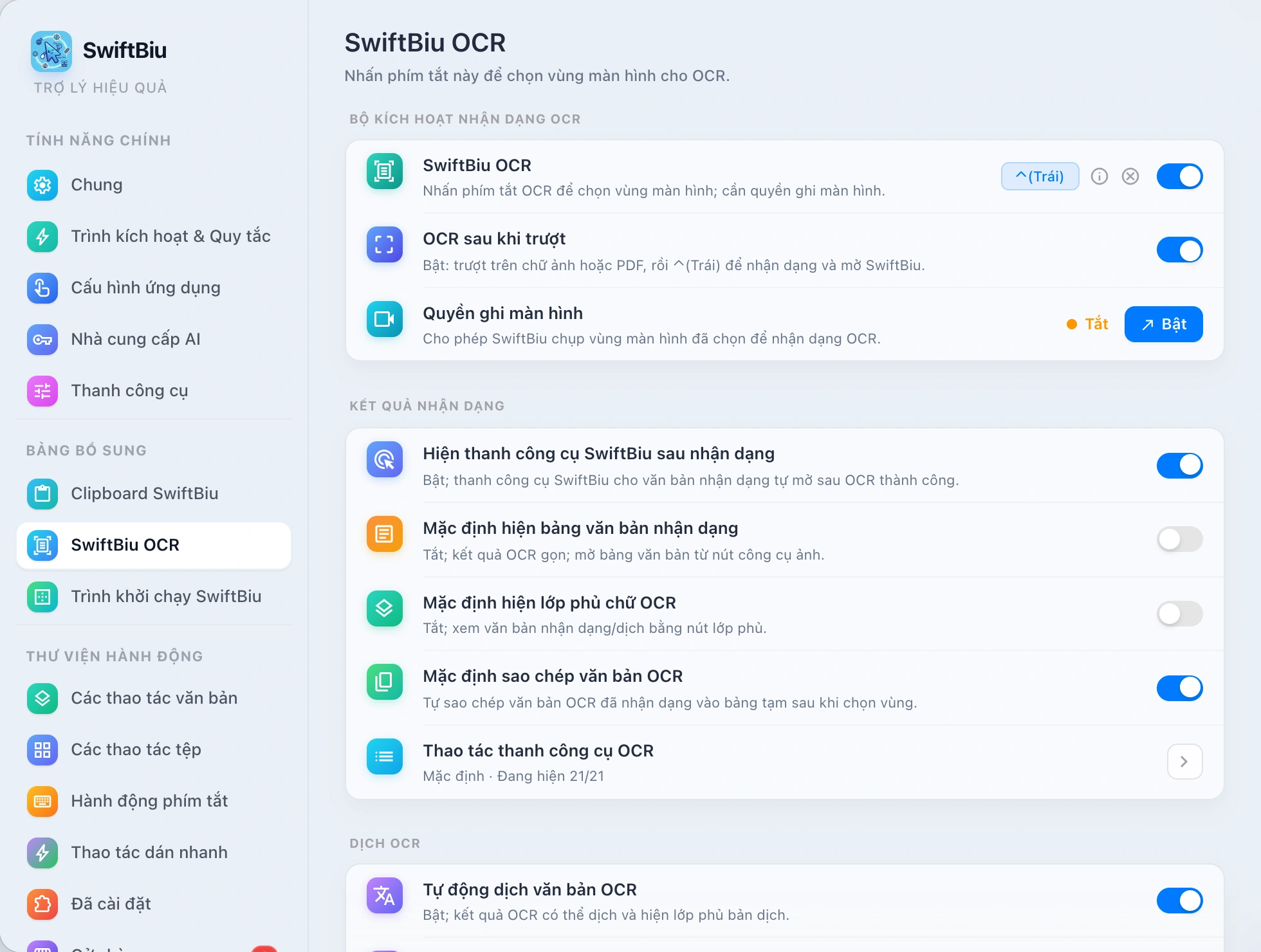Click the orange document icon for bảng văn bản
Image resolution: width=1261 pixels, height=952 pixels.
point(385,534)
